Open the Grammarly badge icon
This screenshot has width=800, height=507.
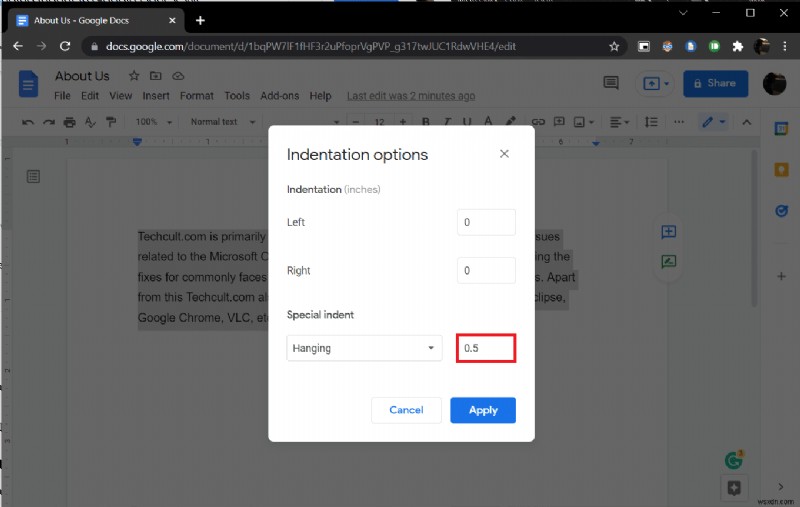click(734, 460)
